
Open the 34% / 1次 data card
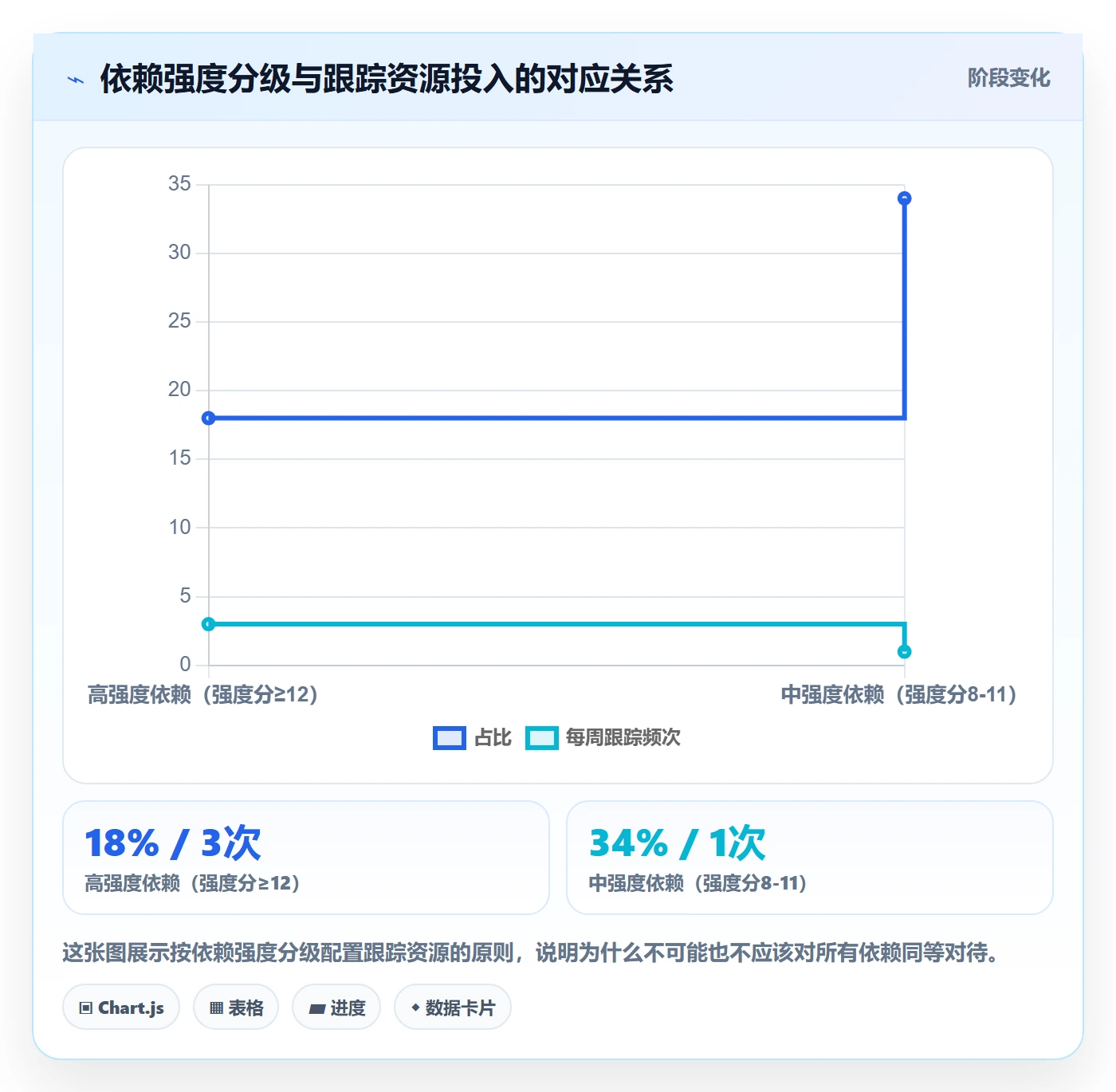coord(810,858)
